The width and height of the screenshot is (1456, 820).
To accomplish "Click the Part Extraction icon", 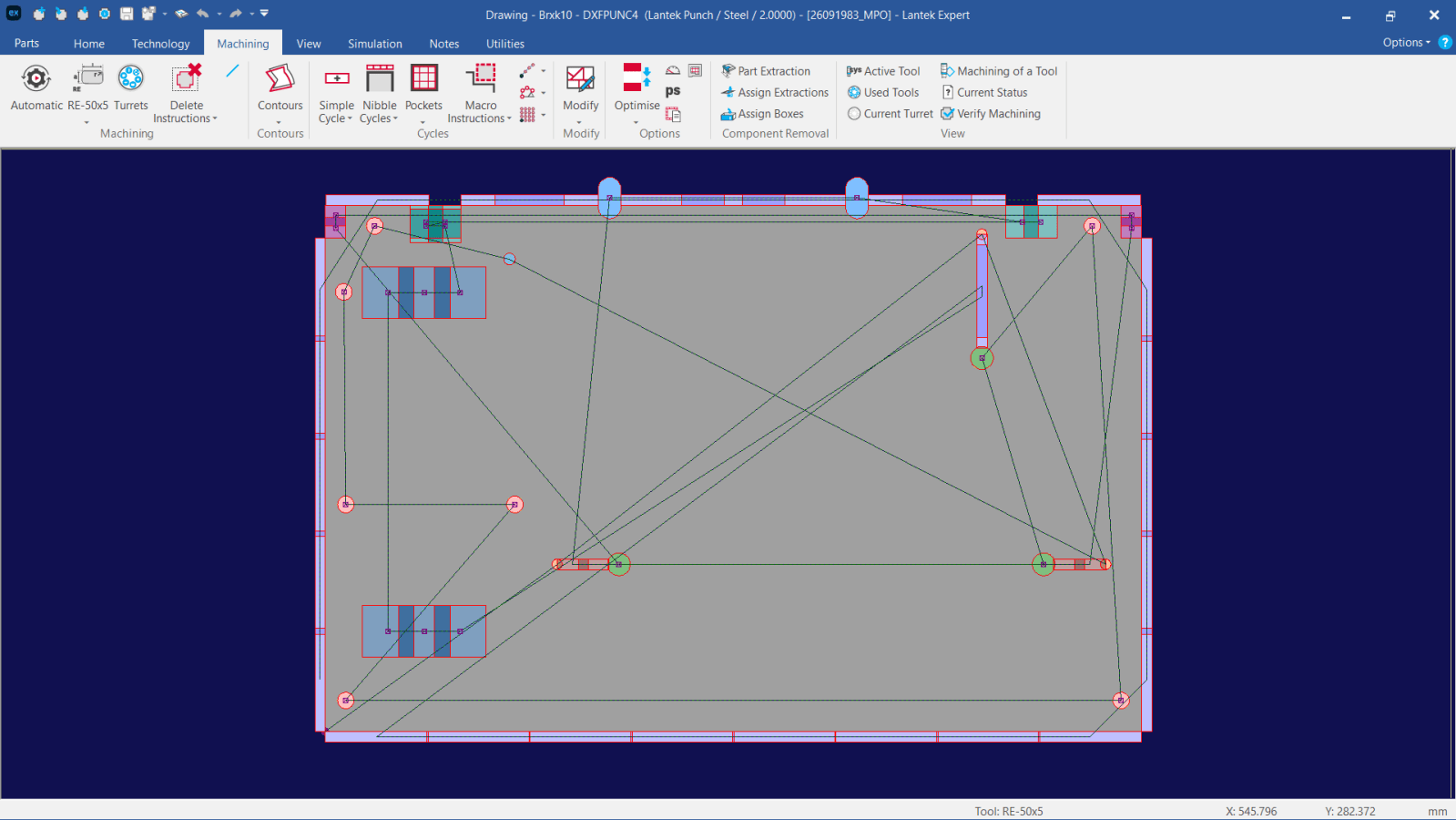I will pos(728,71).
